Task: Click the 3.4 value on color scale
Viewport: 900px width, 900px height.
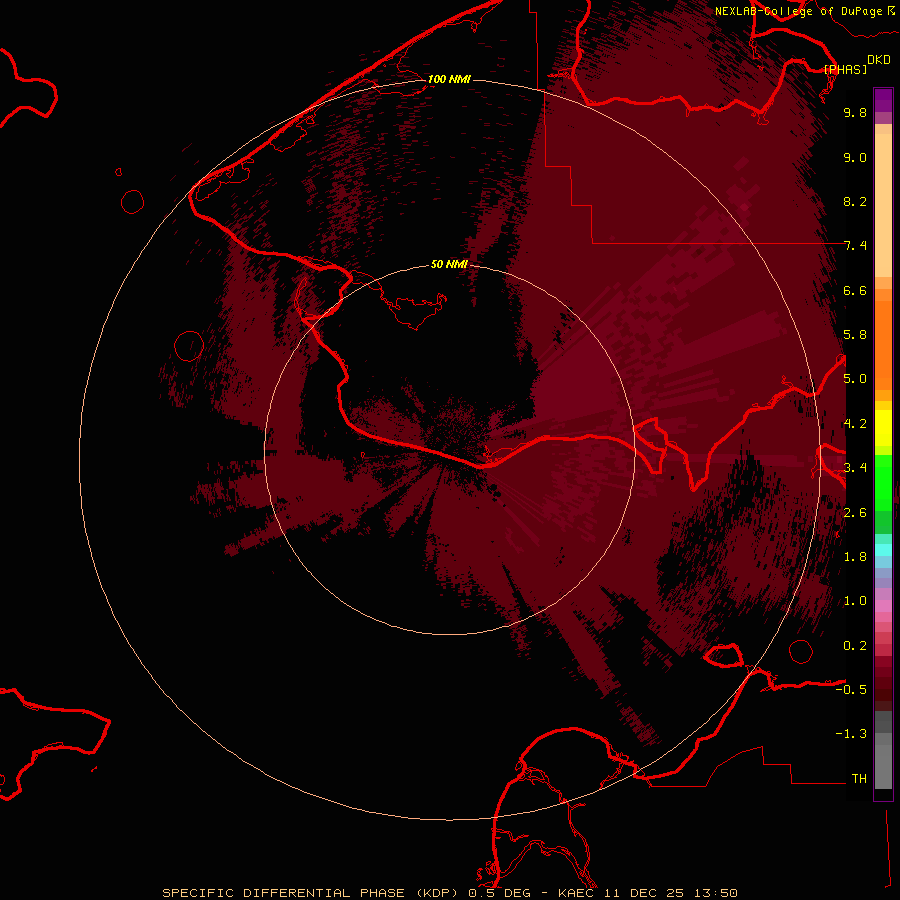Action: [855, 468]
